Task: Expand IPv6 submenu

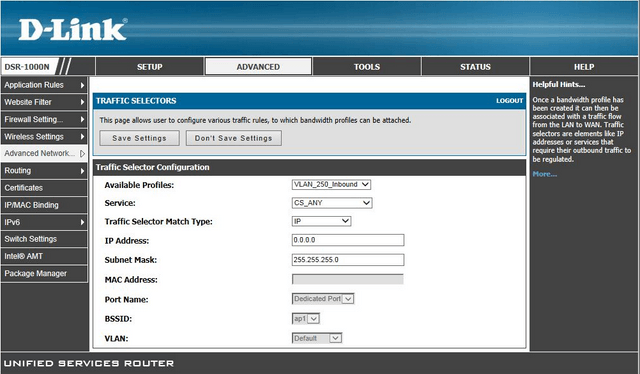Action: coord(44,222)
